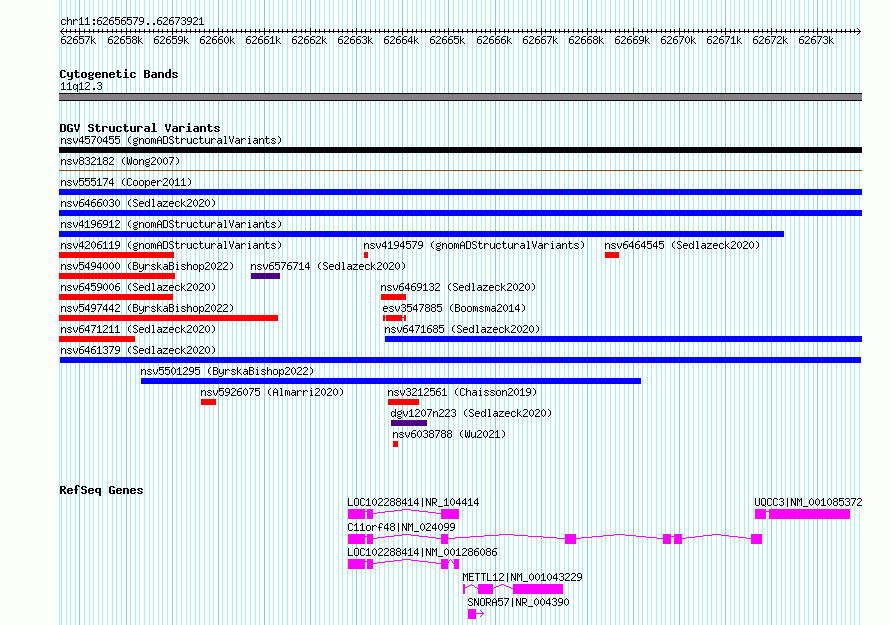Click the red nsv6469132 variant block

(x=393, y=297)
